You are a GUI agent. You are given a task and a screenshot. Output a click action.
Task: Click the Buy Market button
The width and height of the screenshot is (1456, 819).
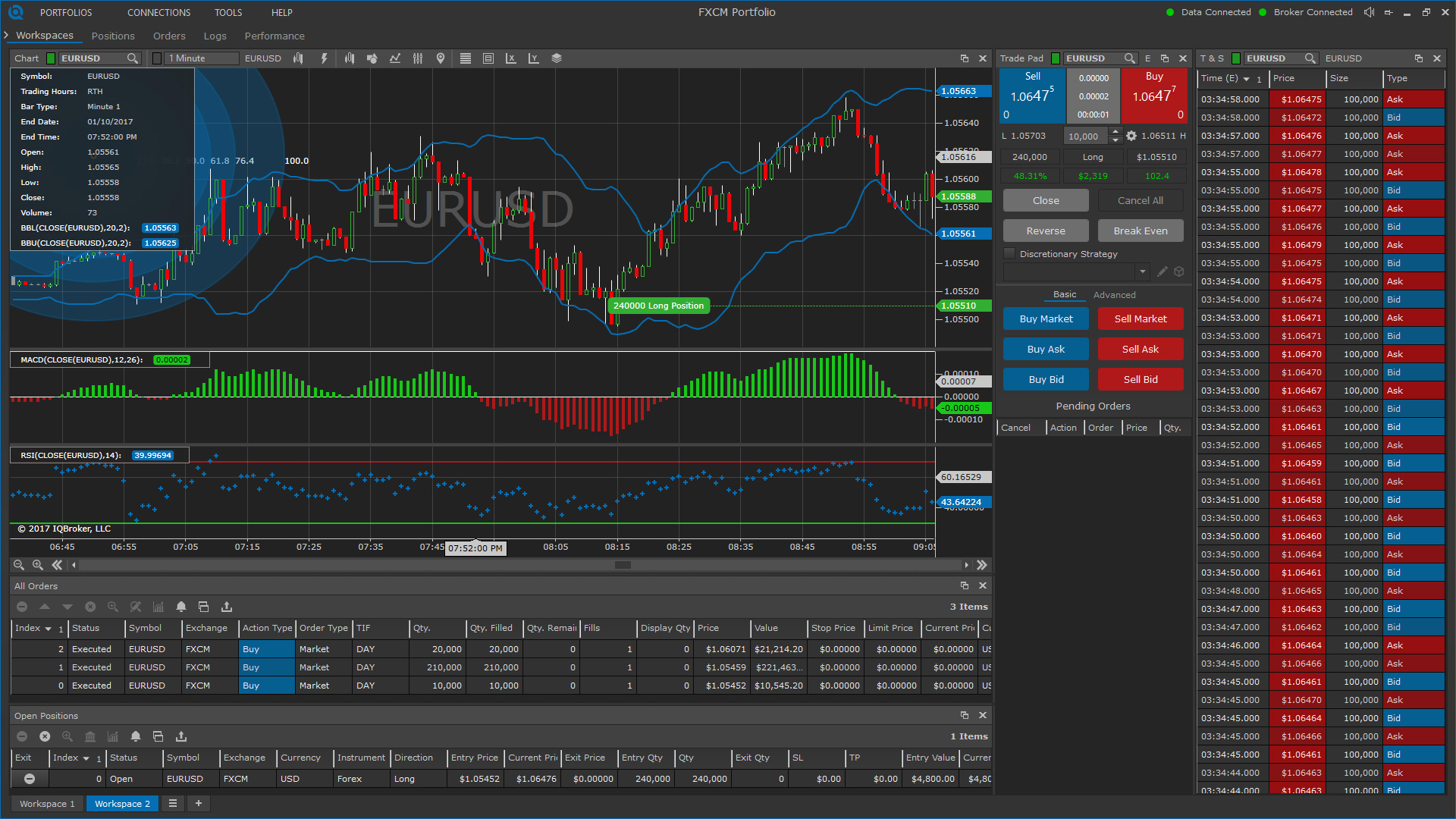tap(1046, 318)
